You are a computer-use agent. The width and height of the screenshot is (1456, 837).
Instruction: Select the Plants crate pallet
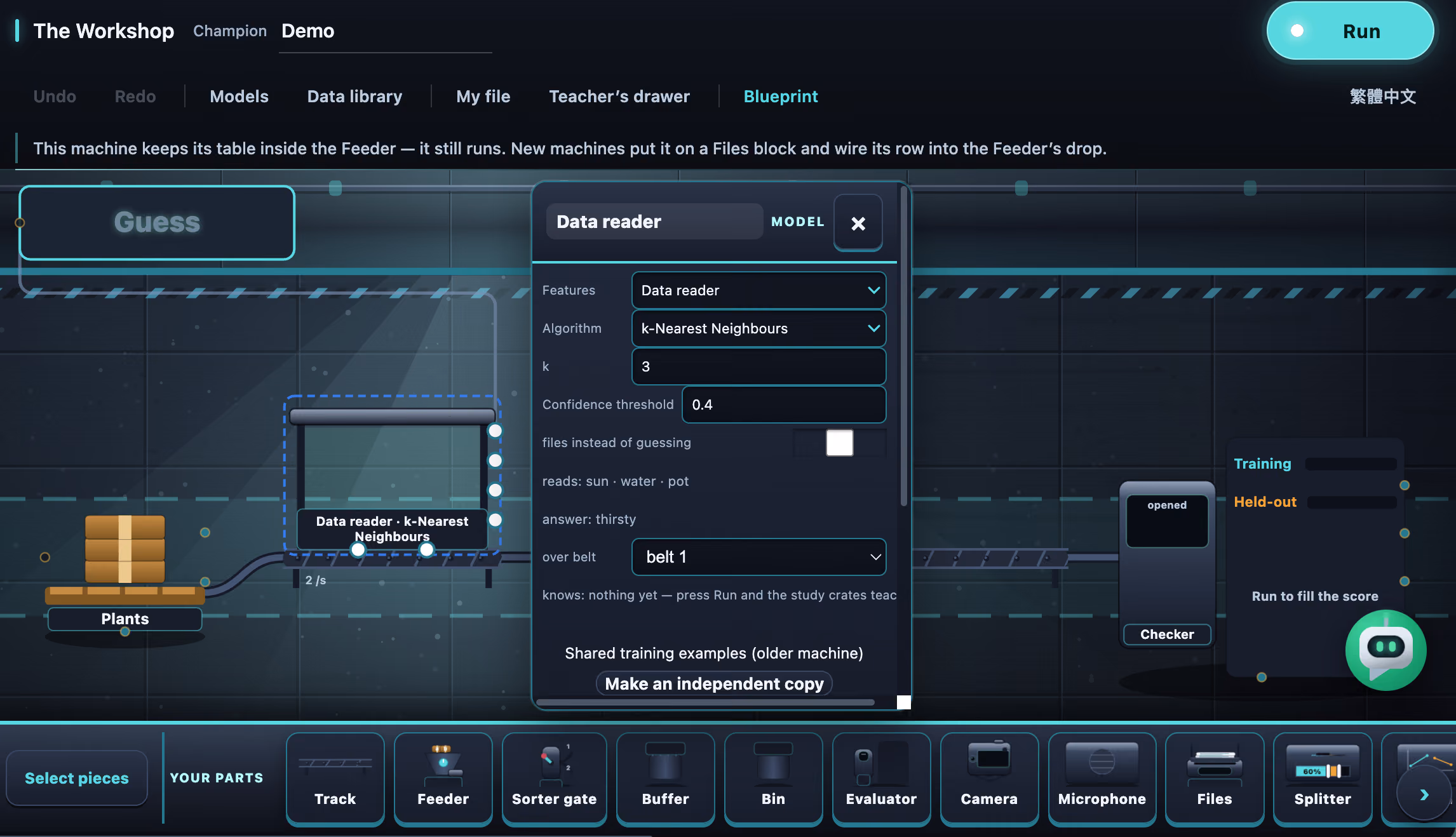(125, 572)
